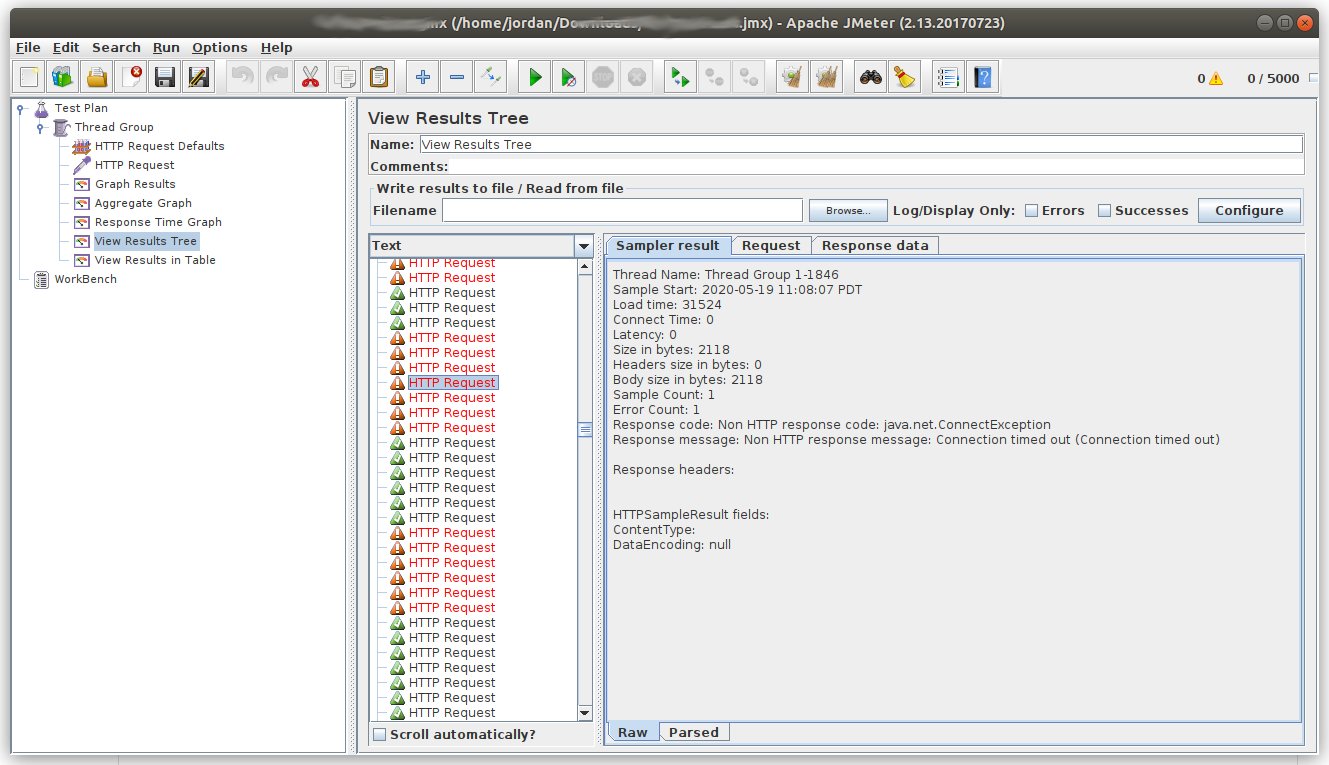The width and height of the screenshot is (1329, 765).
Task: Start the test with green arrow
Action: pos(535,77)
